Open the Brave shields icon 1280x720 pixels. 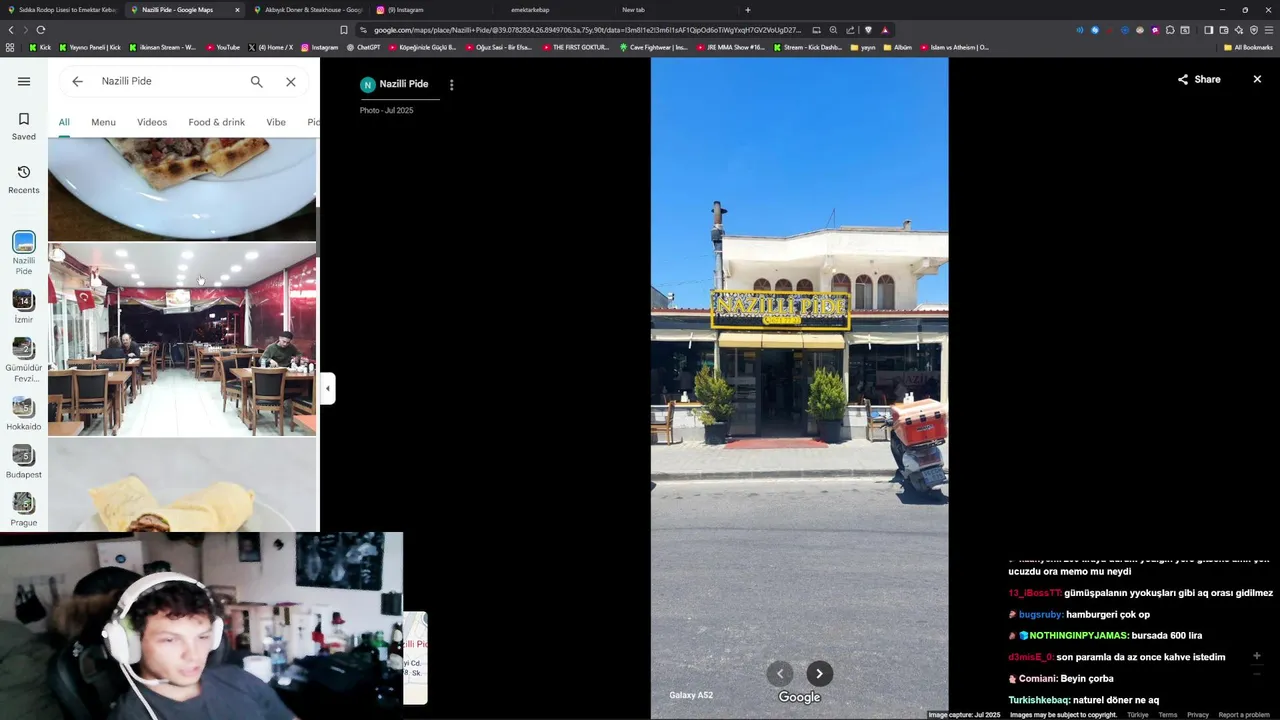pos(868,30)
